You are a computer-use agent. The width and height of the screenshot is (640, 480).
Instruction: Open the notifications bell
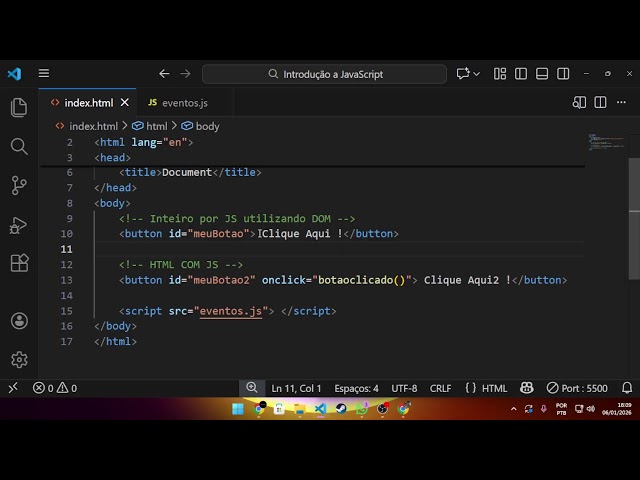pos(627,388)
